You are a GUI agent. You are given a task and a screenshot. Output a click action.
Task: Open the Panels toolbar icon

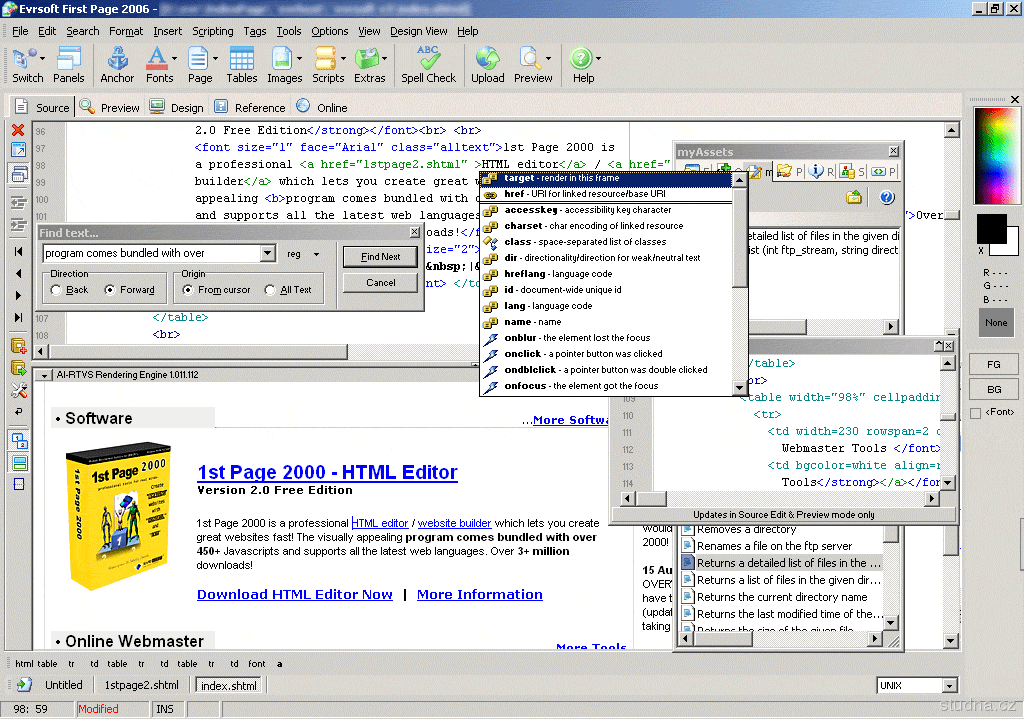pos(69,64)
